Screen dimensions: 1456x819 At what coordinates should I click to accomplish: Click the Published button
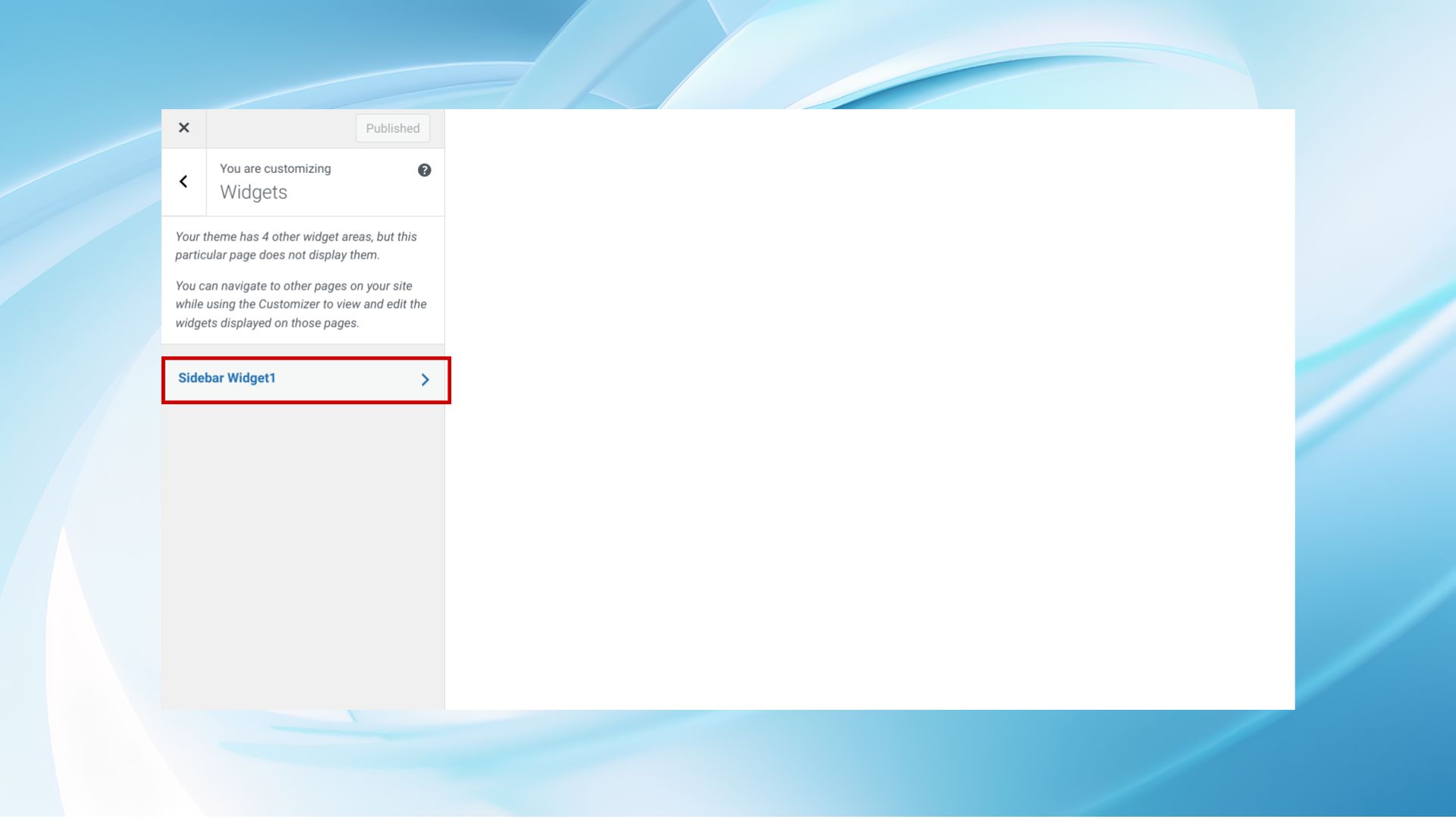pos(392,128)
